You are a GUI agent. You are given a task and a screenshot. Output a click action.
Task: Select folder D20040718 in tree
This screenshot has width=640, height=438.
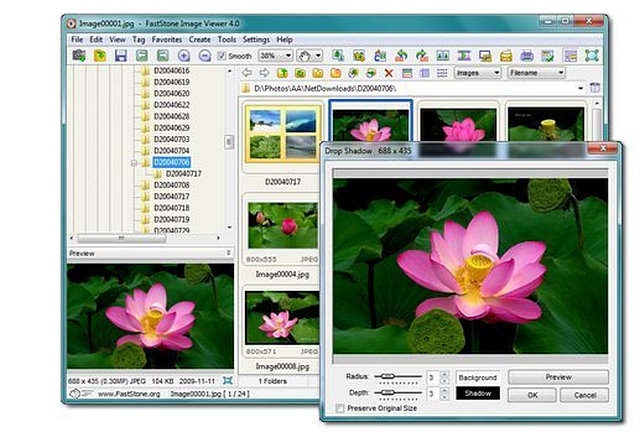coord(171,208)
